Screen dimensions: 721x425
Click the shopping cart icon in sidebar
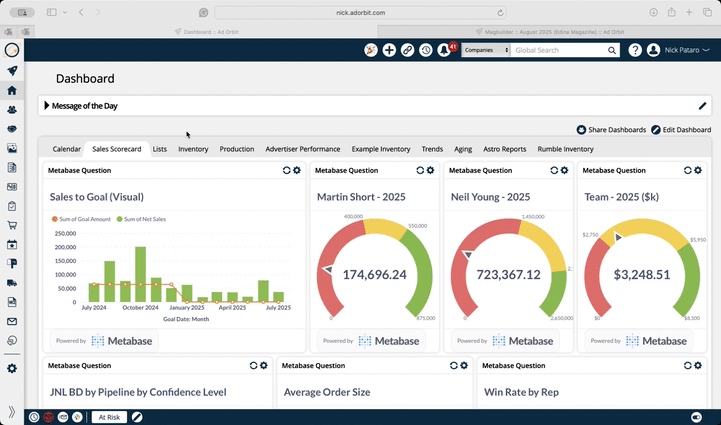click(12, 225)
